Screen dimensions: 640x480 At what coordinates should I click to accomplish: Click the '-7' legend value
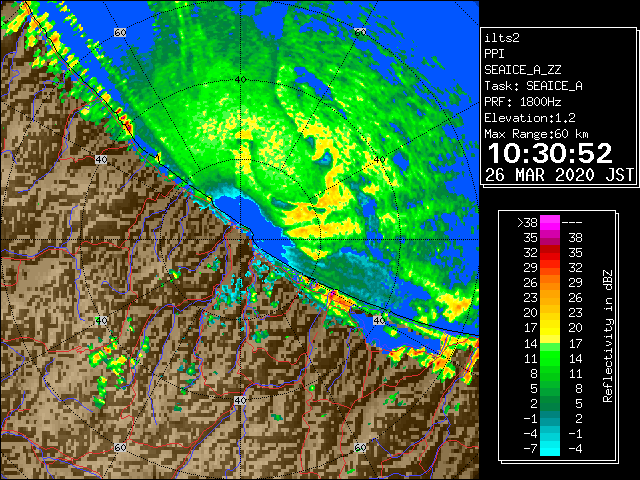coord(530,448)
